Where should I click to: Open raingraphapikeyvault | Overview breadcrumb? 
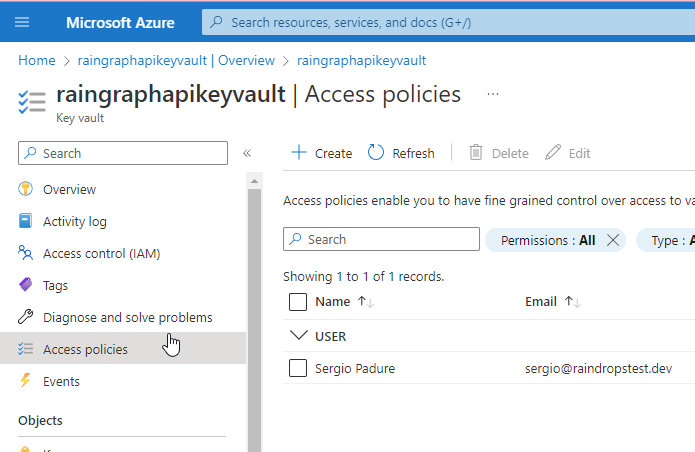coord(176,60)
